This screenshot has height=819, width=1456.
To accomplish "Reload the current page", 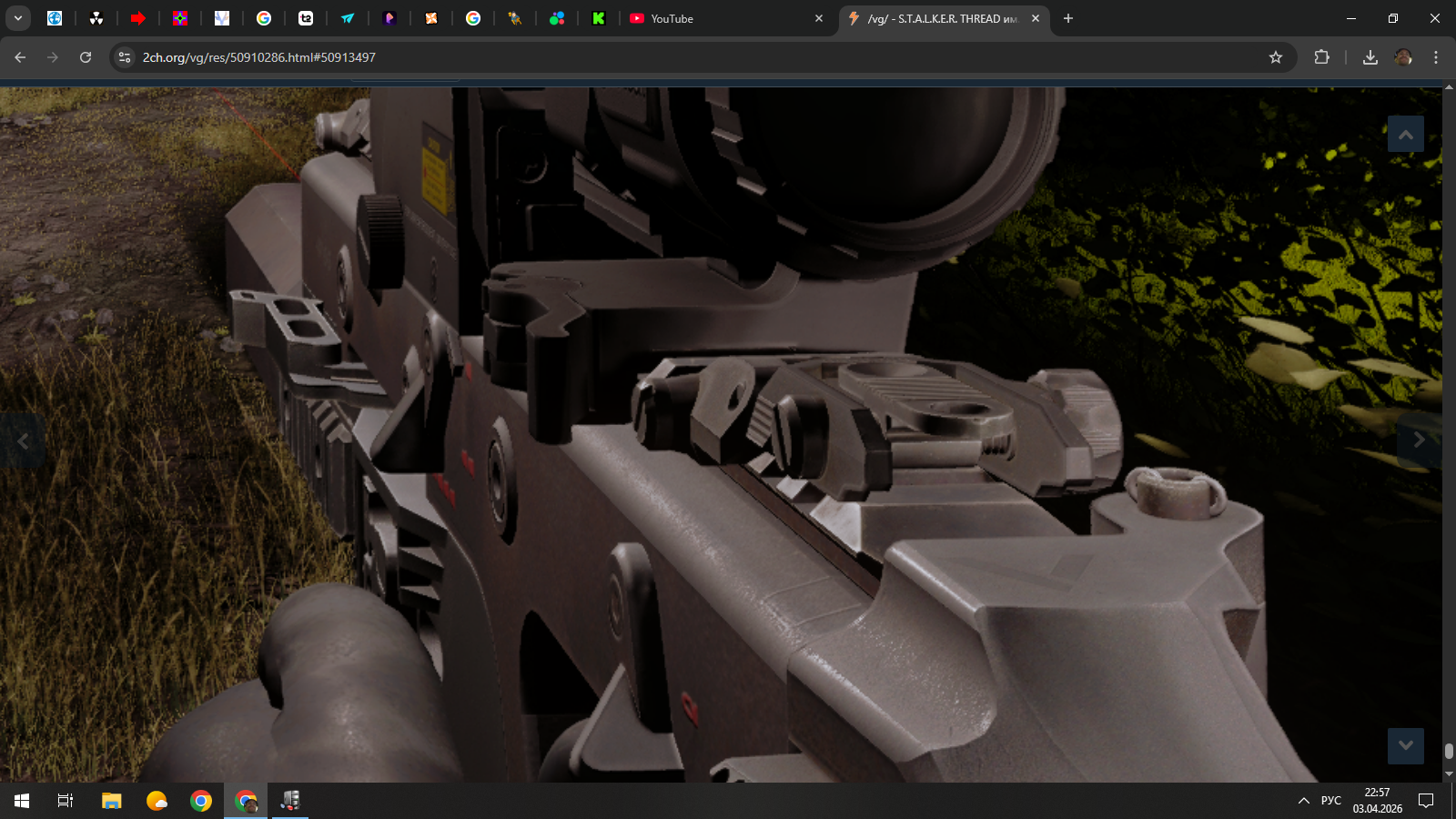I will 86,57.
